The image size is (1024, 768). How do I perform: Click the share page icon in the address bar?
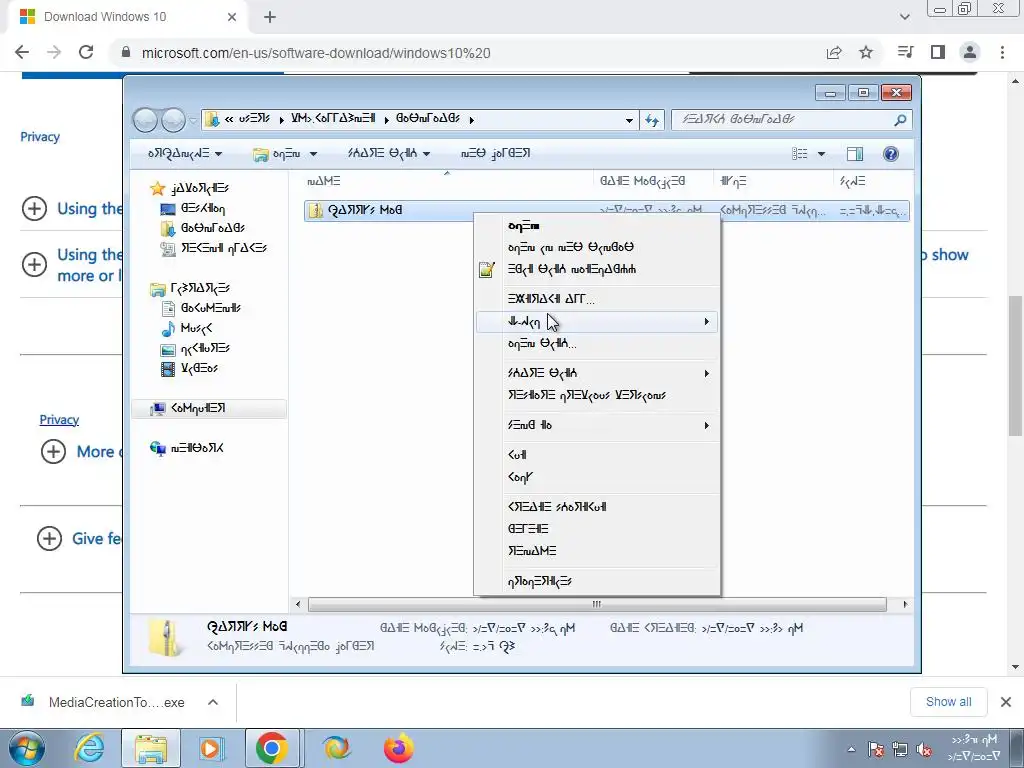834,52
